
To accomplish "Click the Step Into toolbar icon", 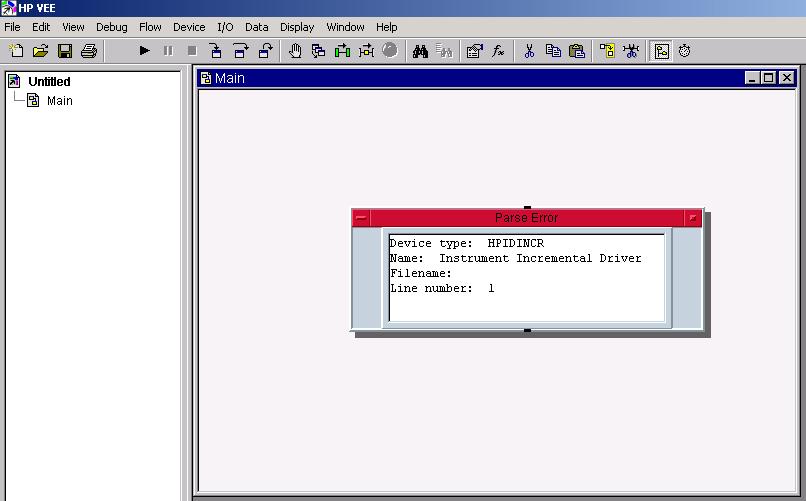I will 216,51.
